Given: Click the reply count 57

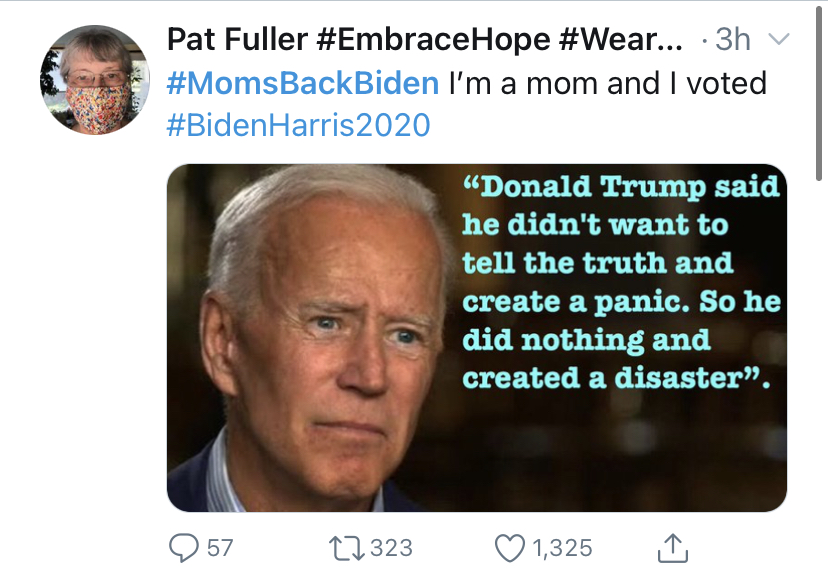Looking at the screenshot, I should point(220,548).
